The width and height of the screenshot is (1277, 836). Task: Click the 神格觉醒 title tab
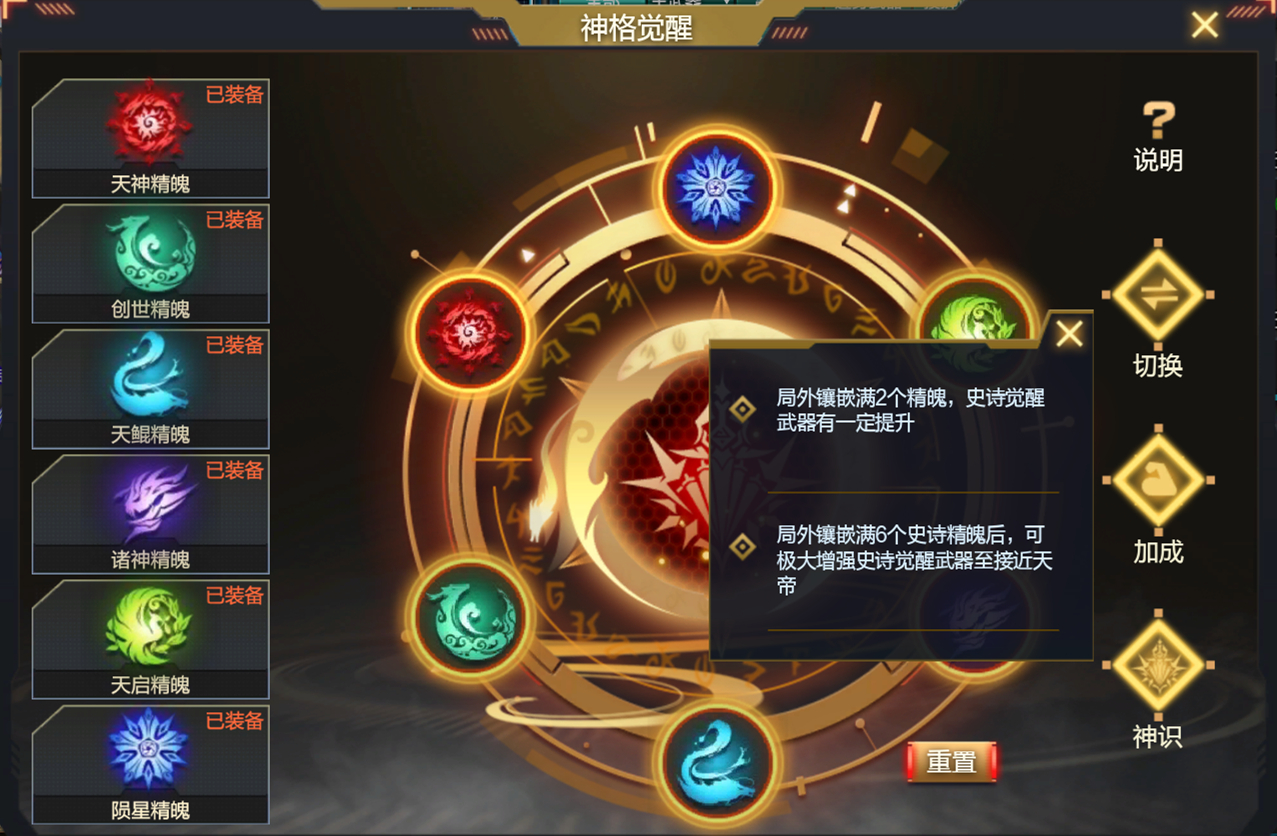pyautogui.click(x=637, y=28)
